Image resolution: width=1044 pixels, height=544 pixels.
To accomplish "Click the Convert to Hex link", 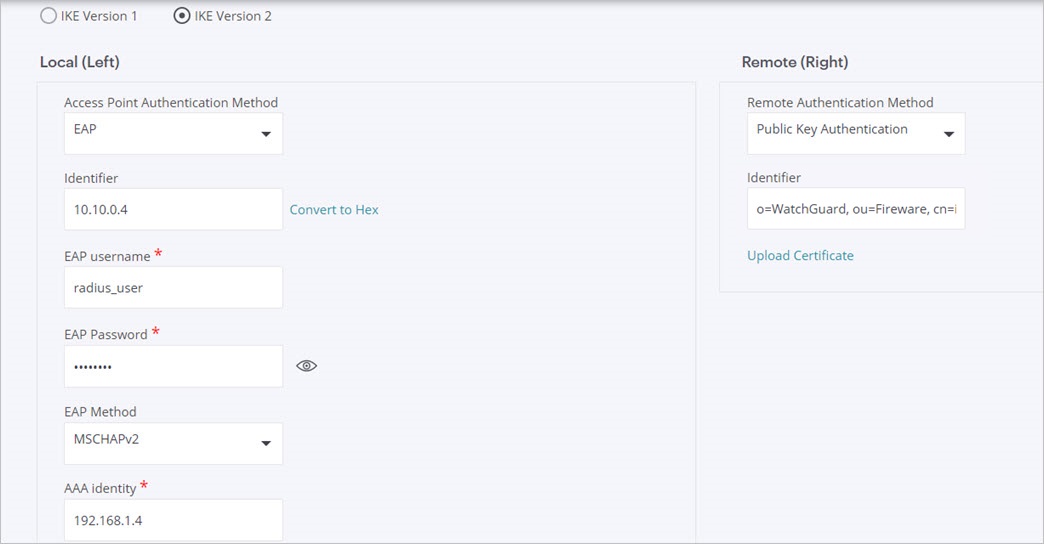I will pos(334,210).
